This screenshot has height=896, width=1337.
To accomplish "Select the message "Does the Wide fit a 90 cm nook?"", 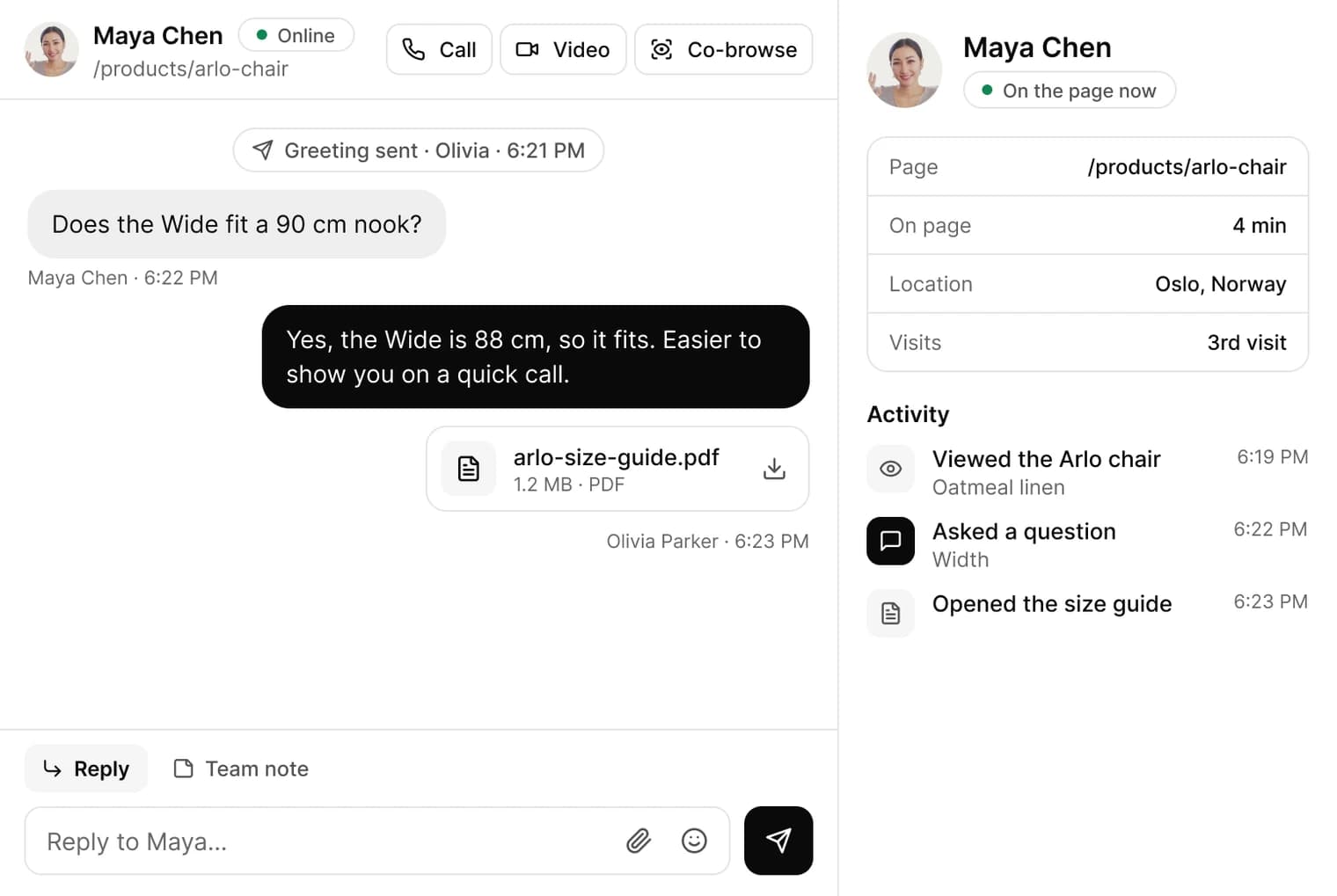I will [237, 224].
